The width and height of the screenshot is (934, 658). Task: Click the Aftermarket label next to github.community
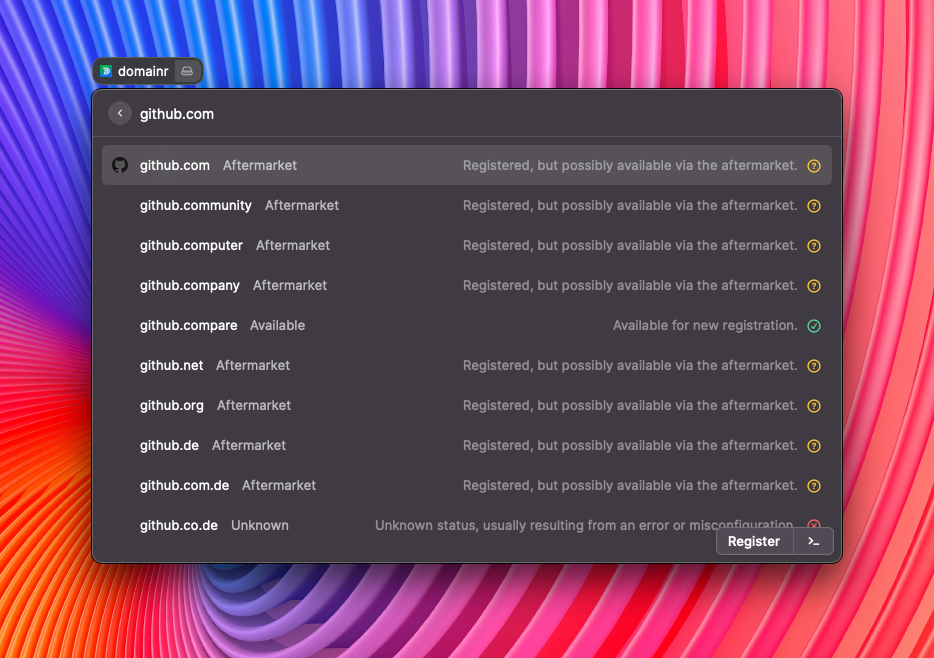tap(302, 205)
